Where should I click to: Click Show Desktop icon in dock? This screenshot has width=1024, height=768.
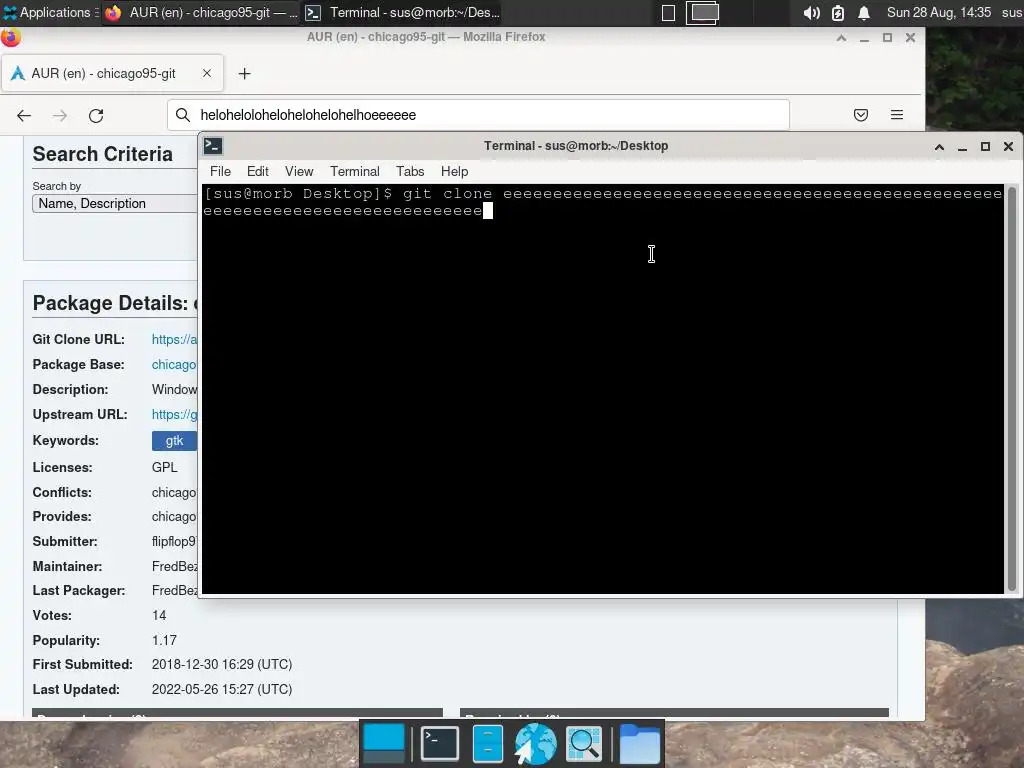[x=384, y=743]
